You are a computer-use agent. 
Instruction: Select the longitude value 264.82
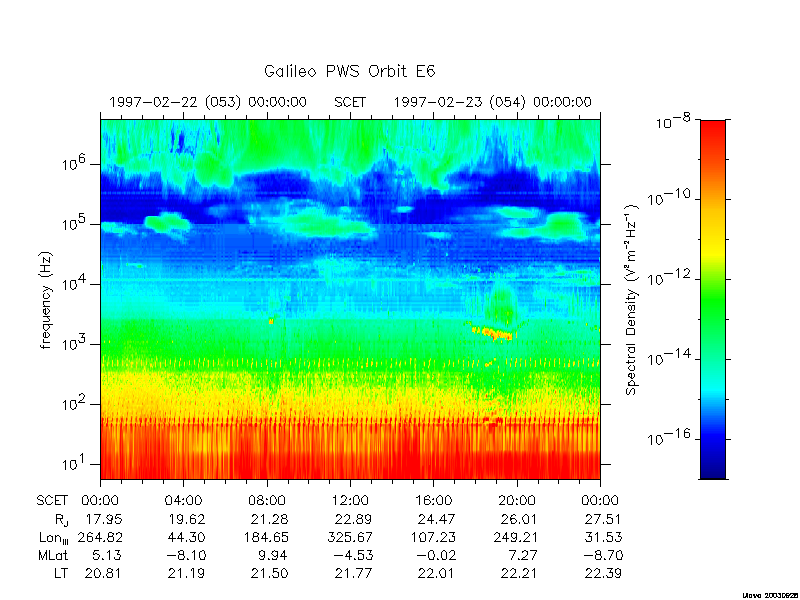(100, 537)
